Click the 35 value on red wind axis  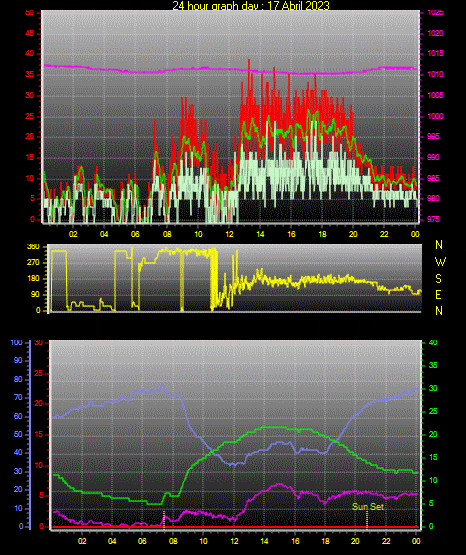pos(30,75)
